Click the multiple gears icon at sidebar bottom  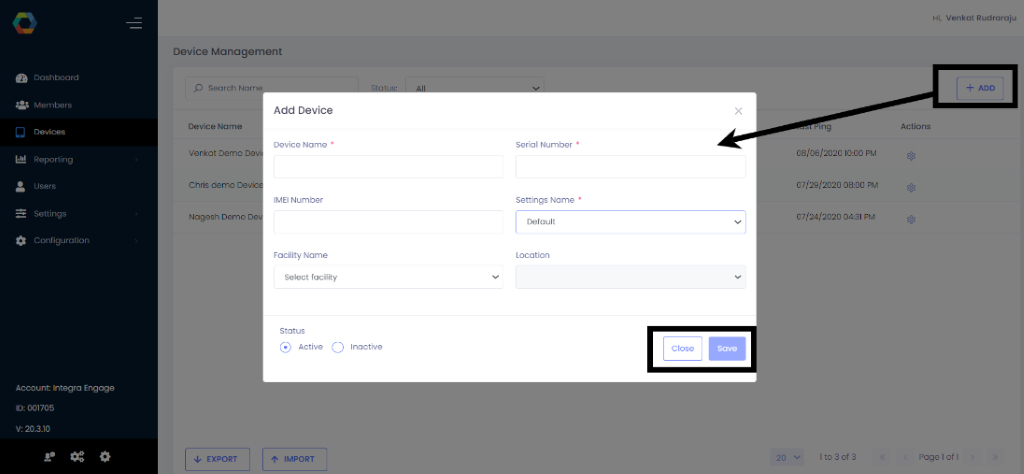pos(77,457)
